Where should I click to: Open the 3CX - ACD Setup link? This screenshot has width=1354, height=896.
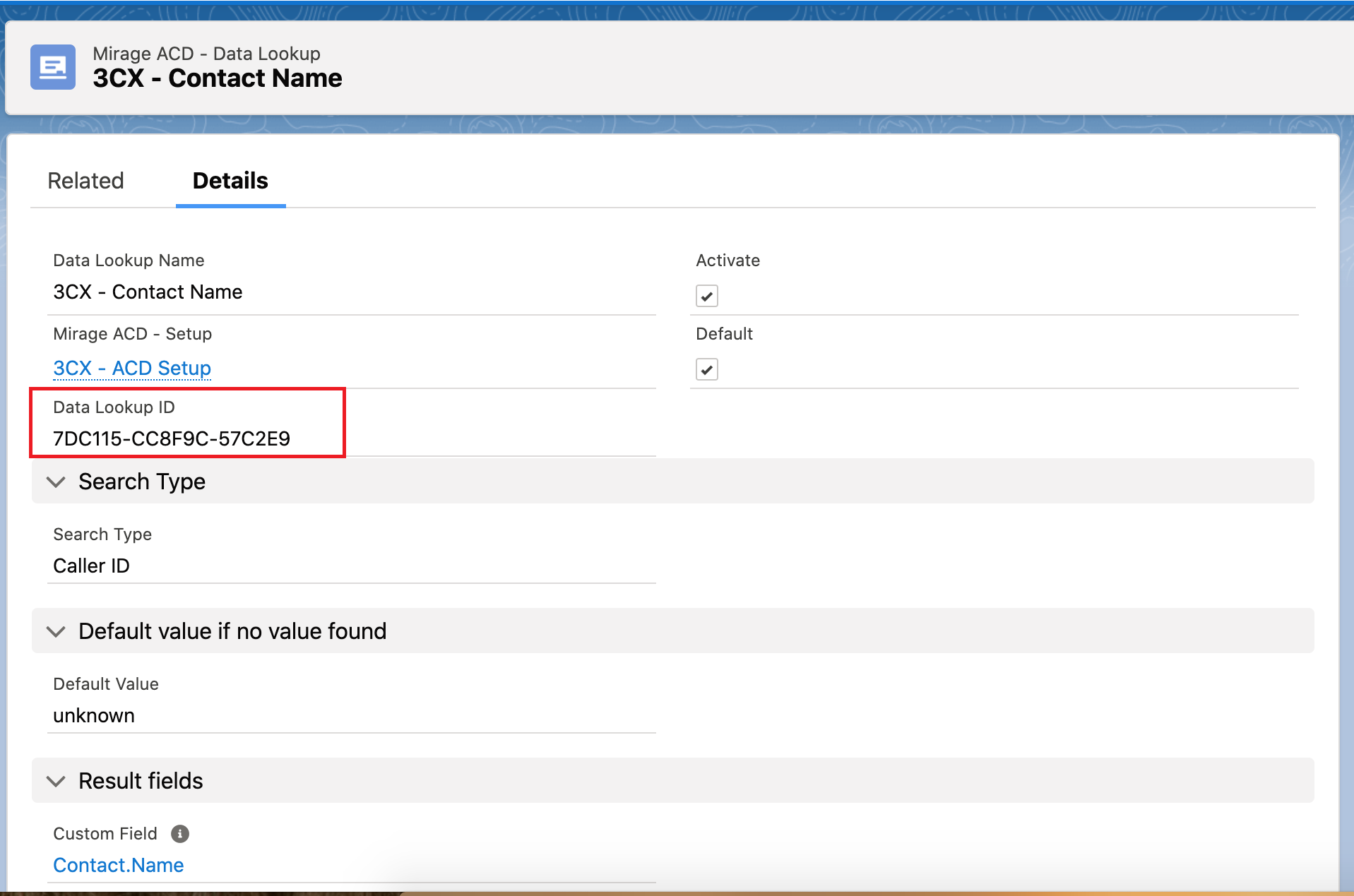click(x=132, y=368)
